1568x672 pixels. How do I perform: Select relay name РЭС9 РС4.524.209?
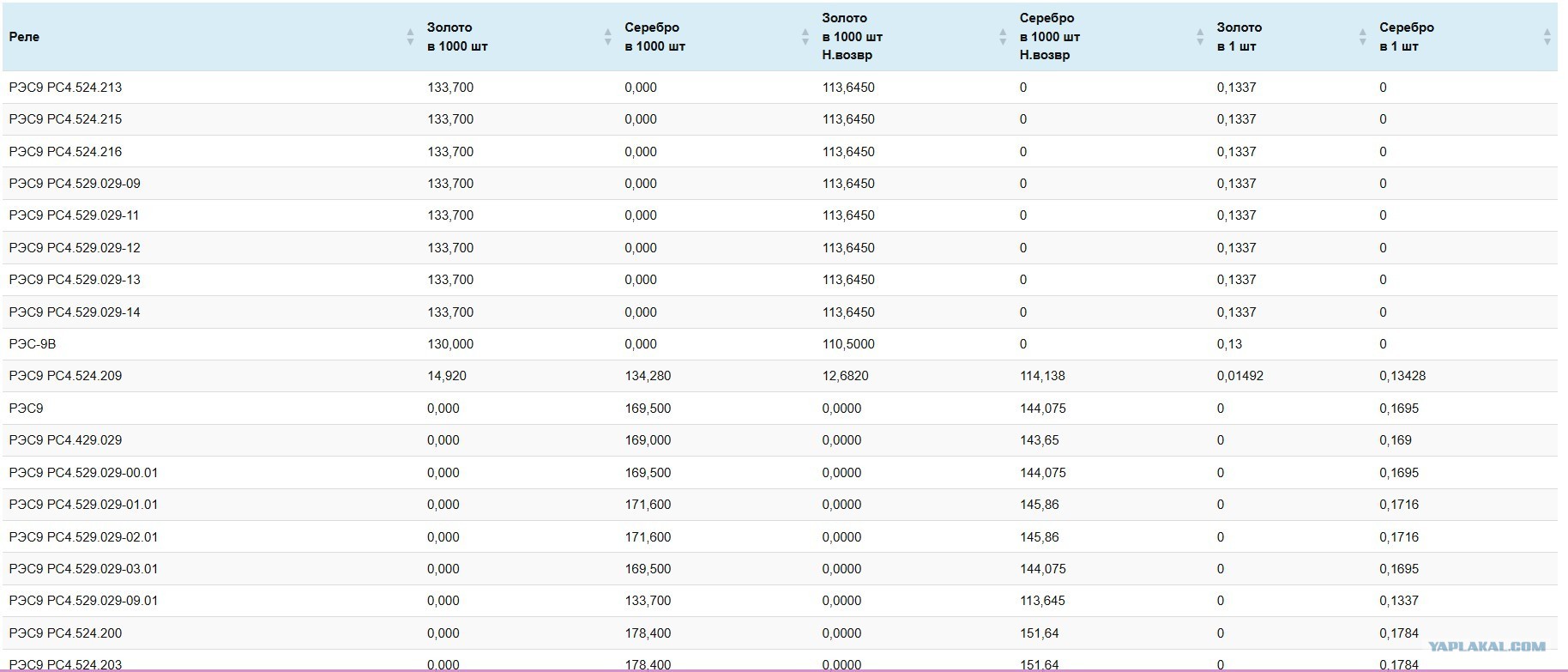pos(65,376)
